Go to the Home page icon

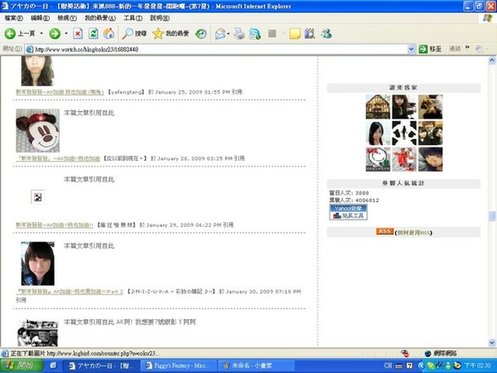(109, 33)
